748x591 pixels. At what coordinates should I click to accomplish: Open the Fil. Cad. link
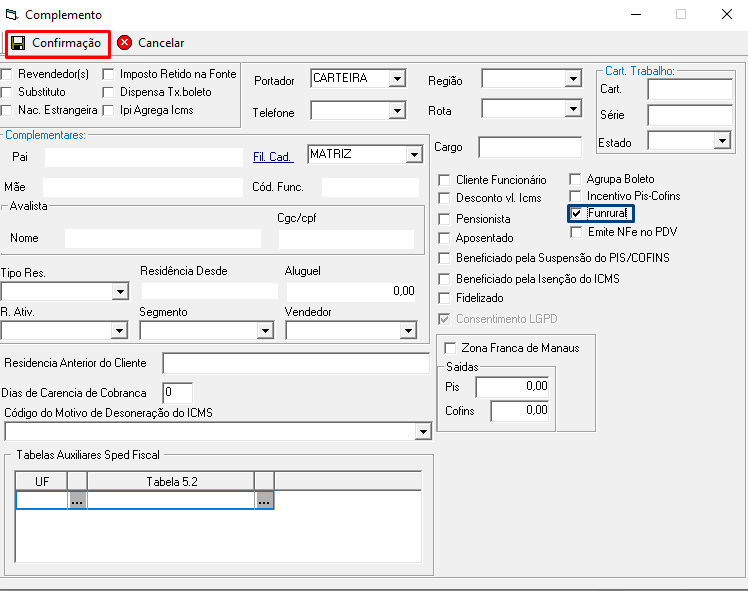pyautogui.click(x=273, y=156)
